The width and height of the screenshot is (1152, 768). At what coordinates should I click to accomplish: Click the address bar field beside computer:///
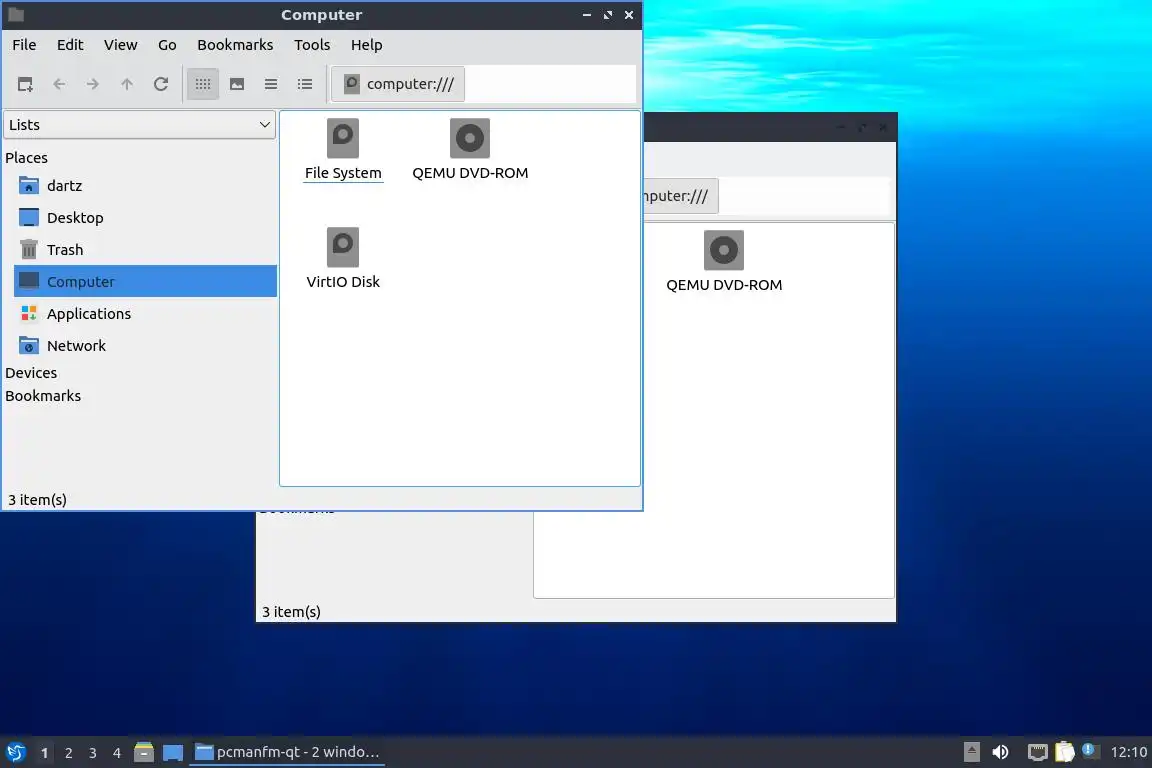pos(550,84)
